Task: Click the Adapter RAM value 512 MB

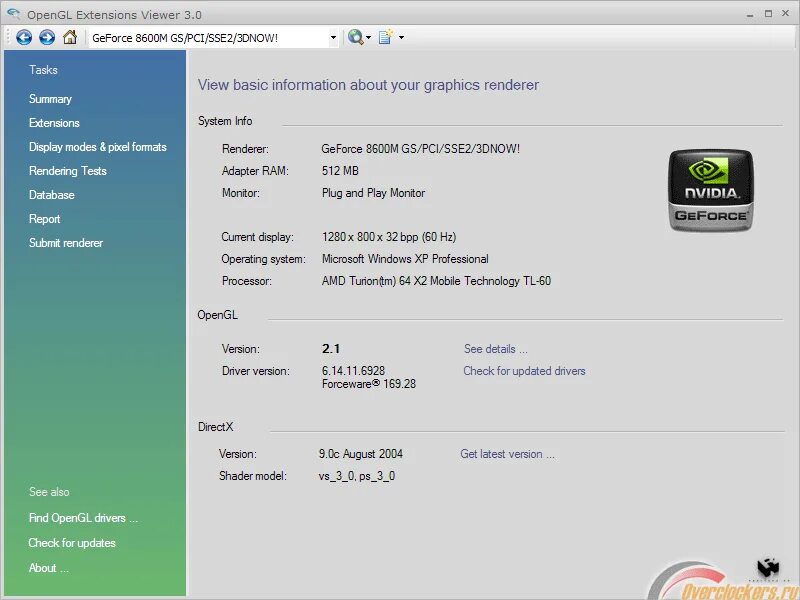Action: pyautogui.click(x=340, y=171)
